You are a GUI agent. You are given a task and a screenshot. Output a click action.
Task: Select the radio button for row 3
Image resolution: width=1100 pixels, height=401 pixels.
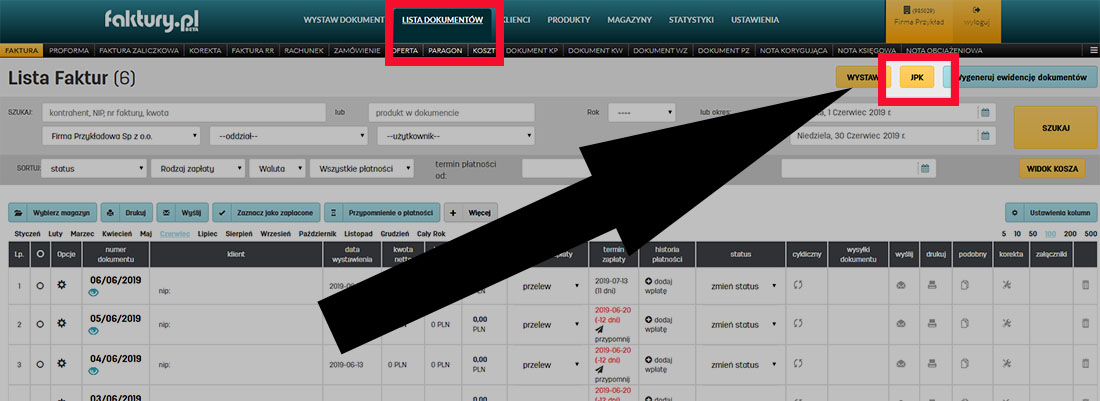click(40, 365)
